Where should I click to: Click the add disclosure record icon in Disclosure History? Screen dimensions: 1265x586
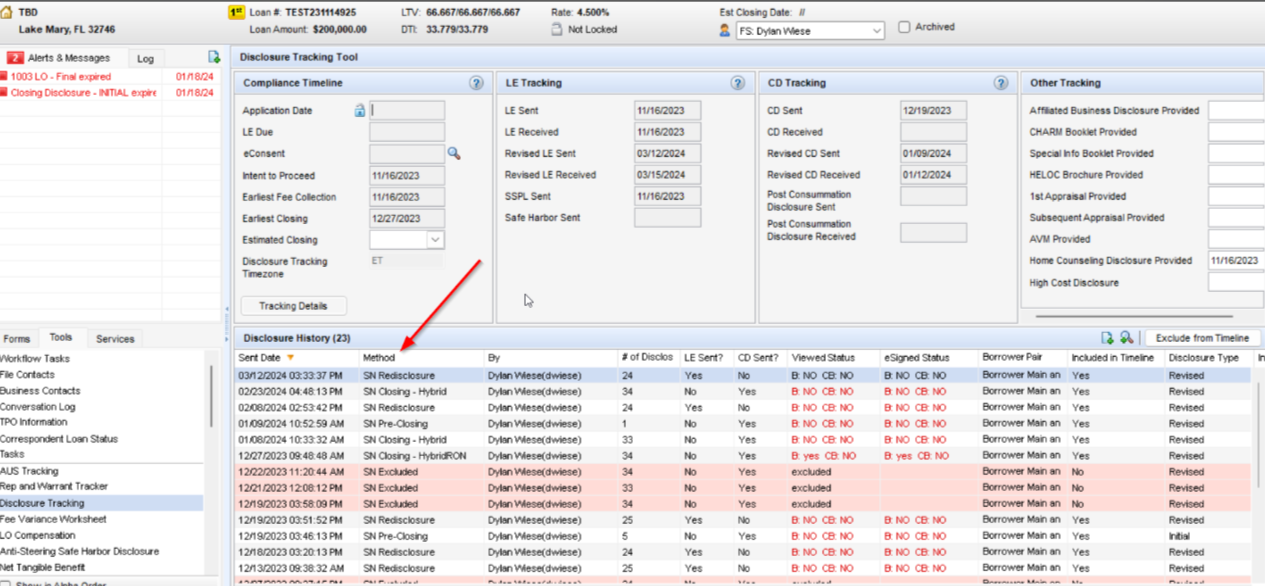1107,338
